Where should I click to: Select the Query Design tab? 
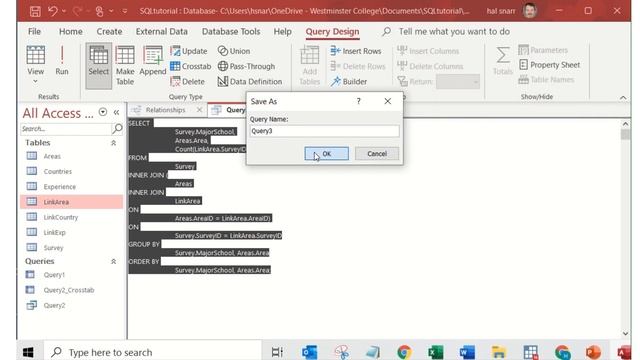(x=332, y=31)
